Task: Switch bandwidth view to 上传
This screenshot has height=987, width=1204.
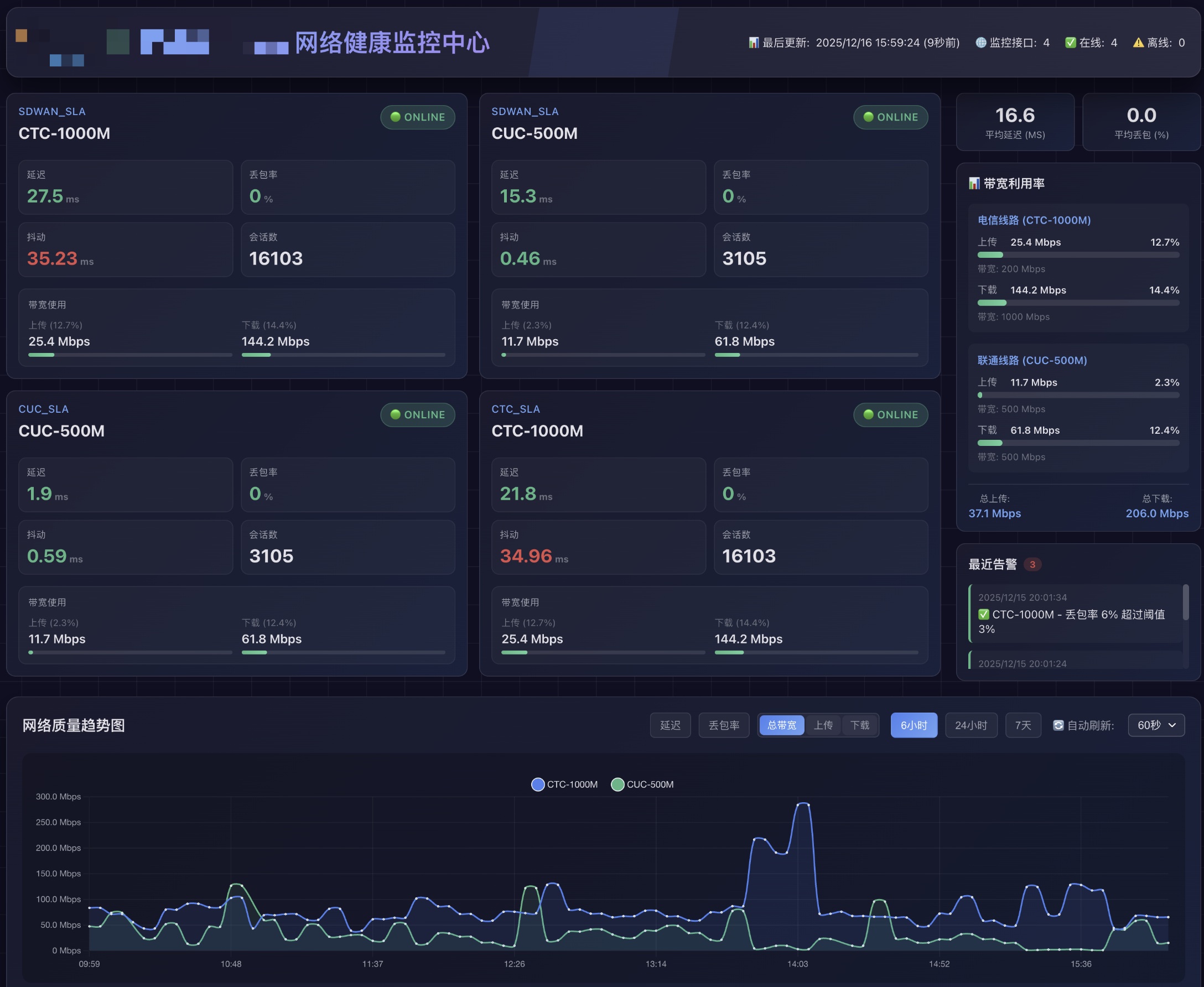Action: [823, 725]
